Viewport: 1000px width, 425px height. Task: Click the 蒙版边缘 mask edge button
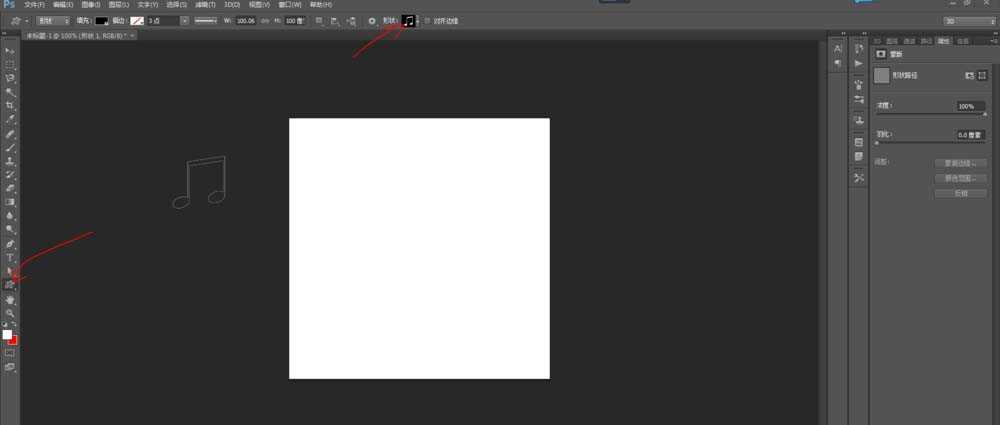point(960,163)
